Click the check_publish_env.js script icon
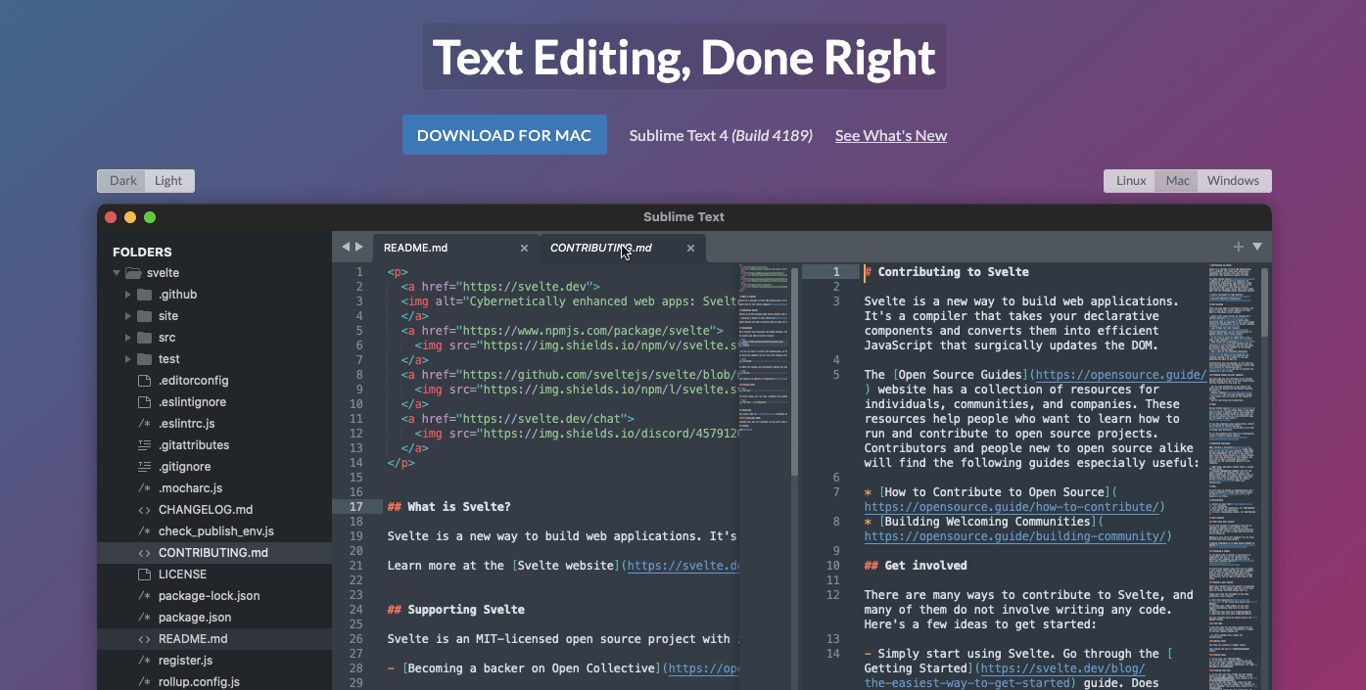Screen dimensions: 1366x690 coord(144,531)
